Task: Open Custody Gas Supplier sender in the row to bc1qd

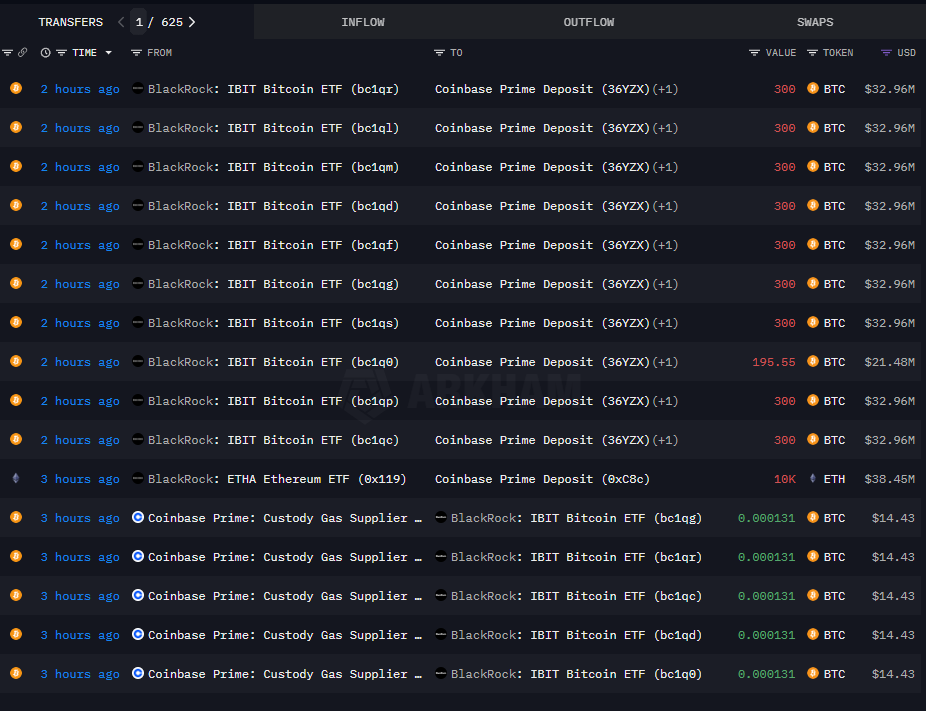Action: [285, 635]
